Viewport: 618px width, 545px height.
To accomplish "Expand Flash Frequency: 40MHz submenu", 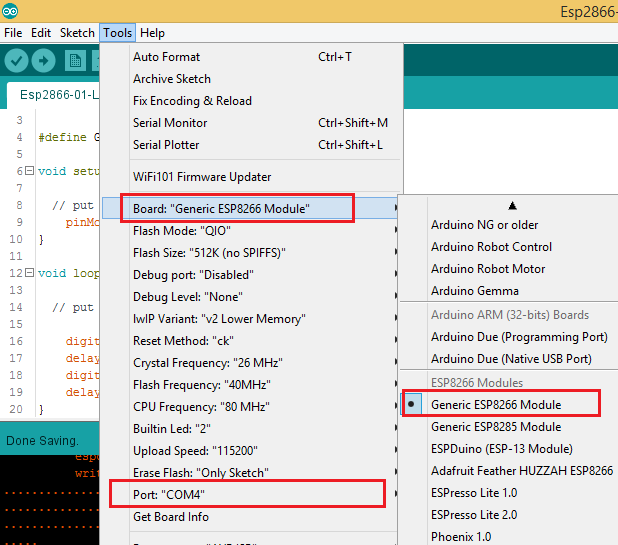I will pos(251,385).
